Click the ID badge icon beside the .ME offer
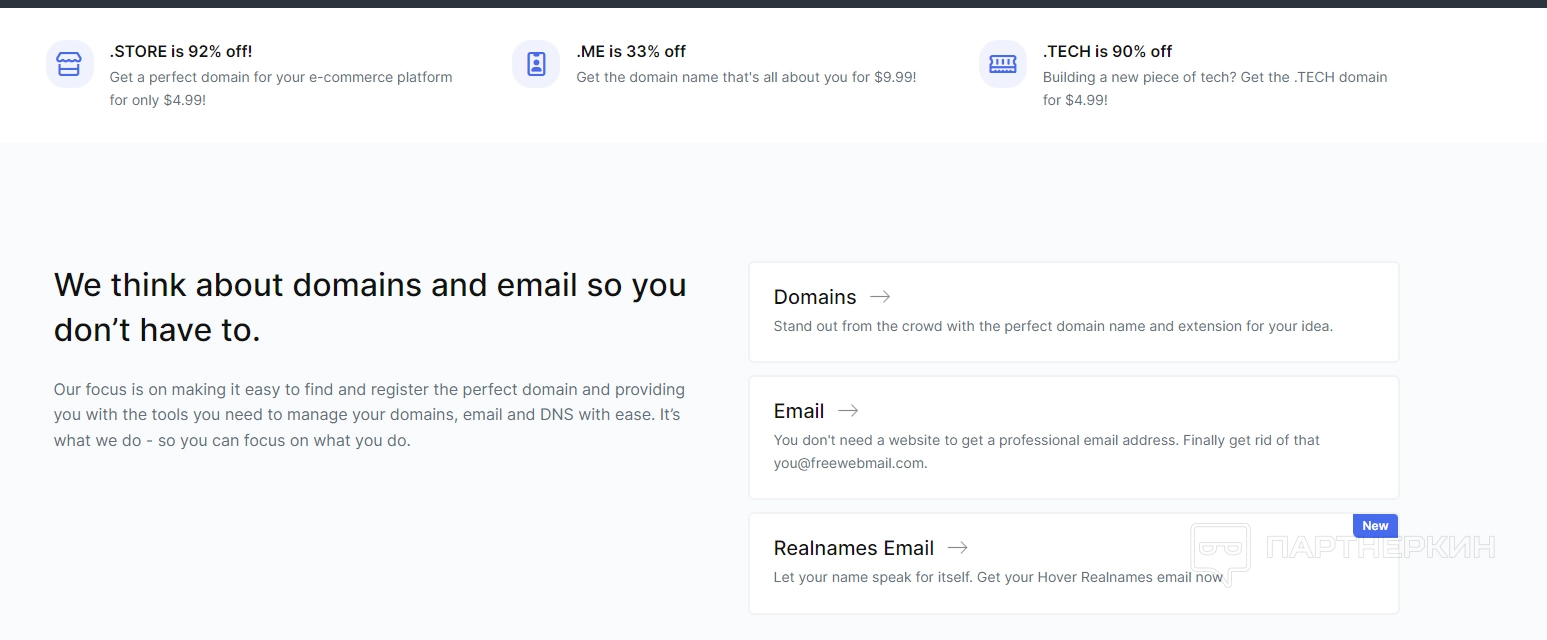Image resolution: width=1547 pixels, height=640 pixels. pos(536,64)
